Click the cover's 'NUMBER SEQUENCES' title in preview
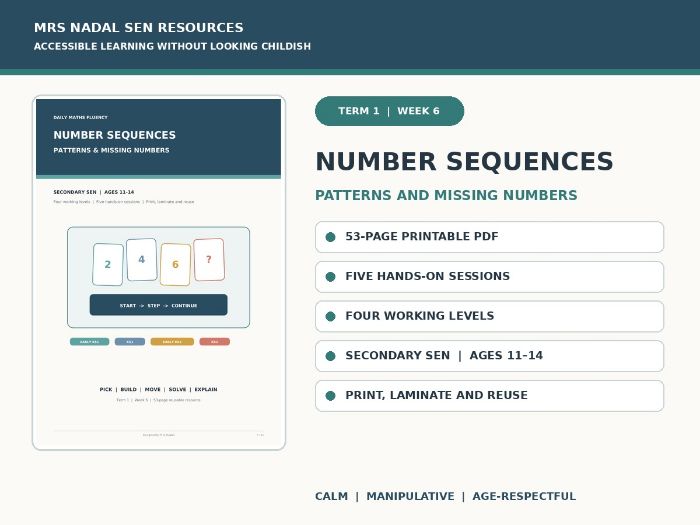Screen dimensions: 700x525 [x=115, y=135]
